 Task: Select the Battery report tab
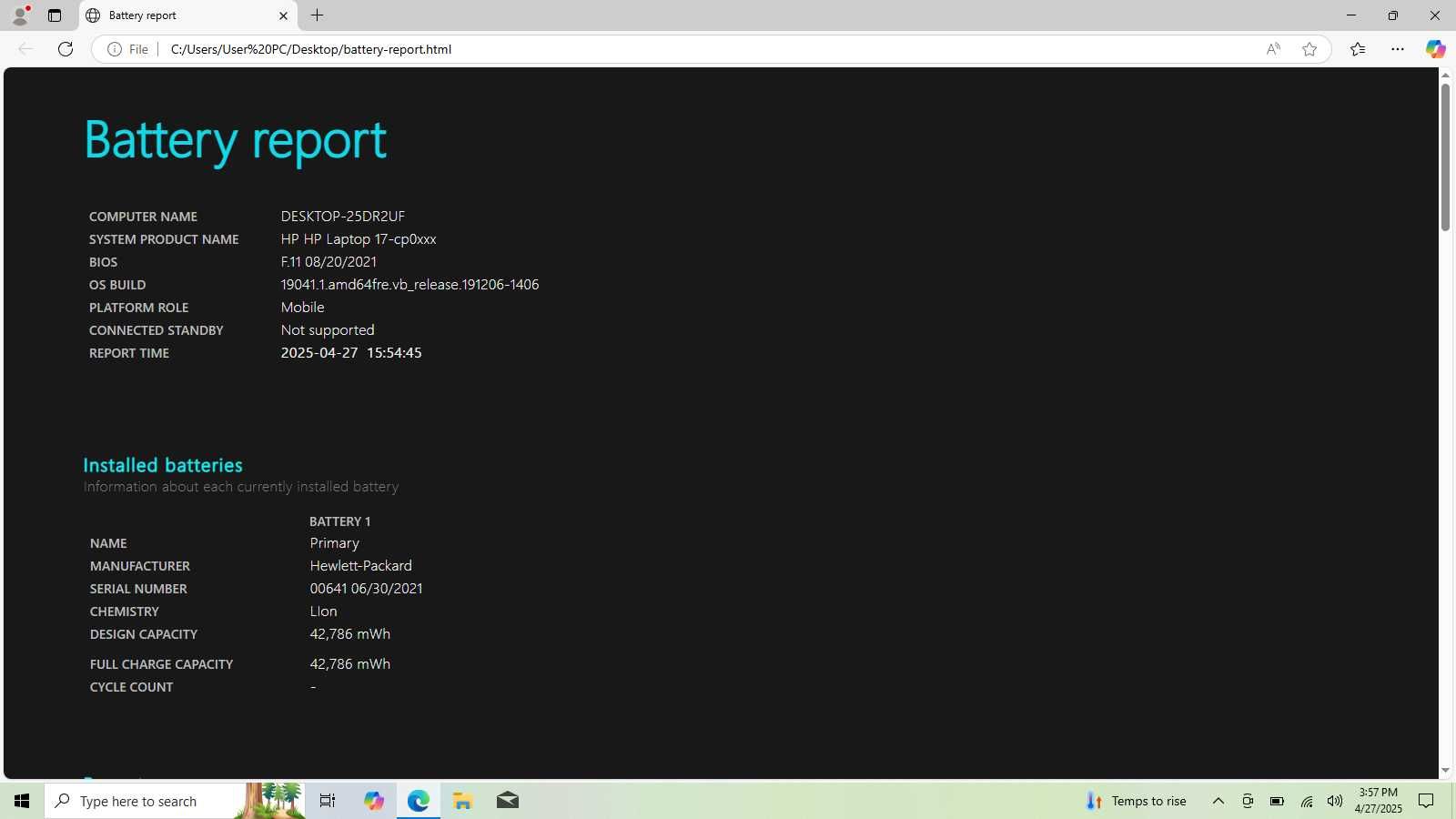point(188,15)
